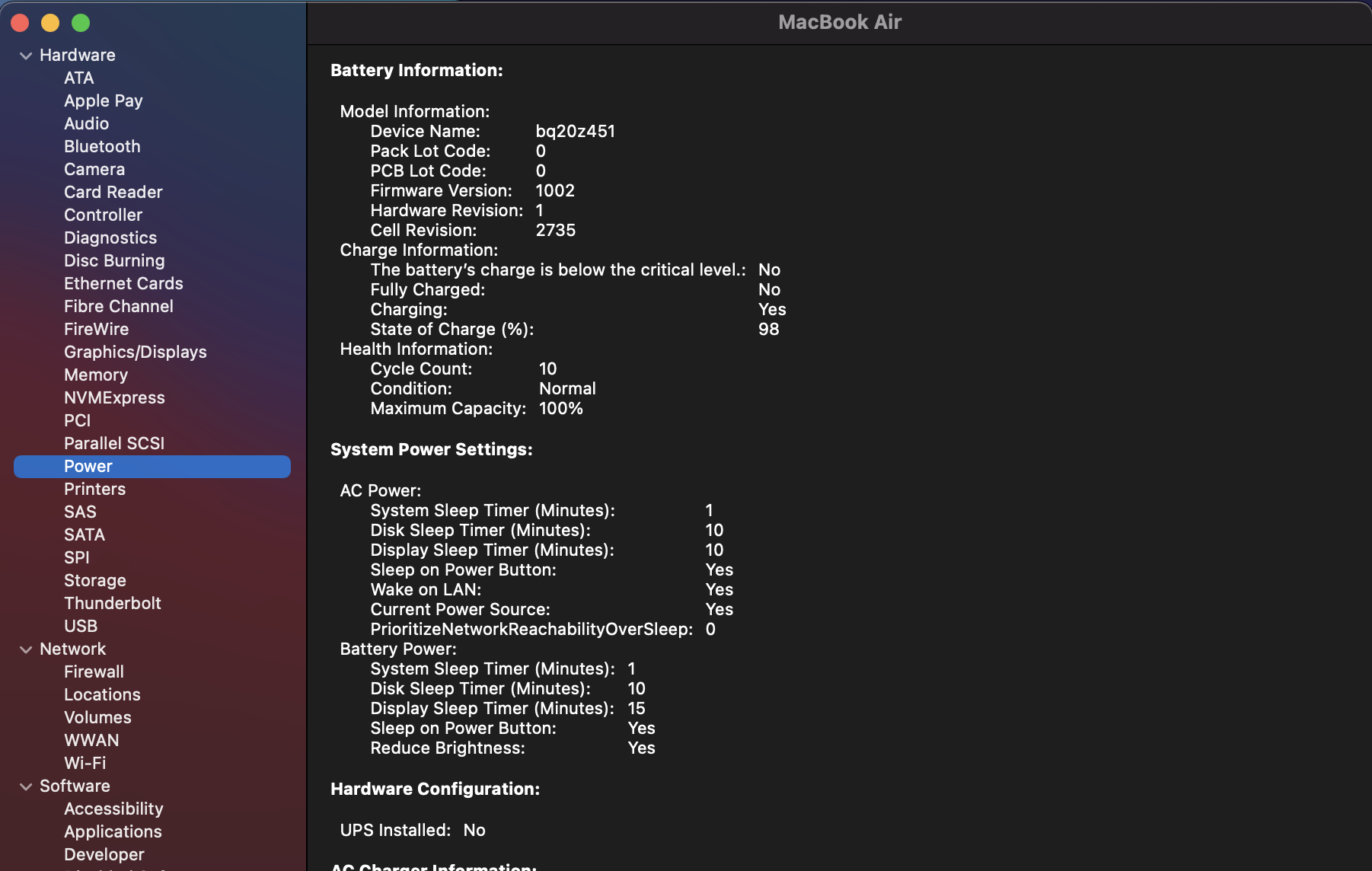Select Fibre Channel entry
The image size is (1372, 871).
click(x=119, y=307)
